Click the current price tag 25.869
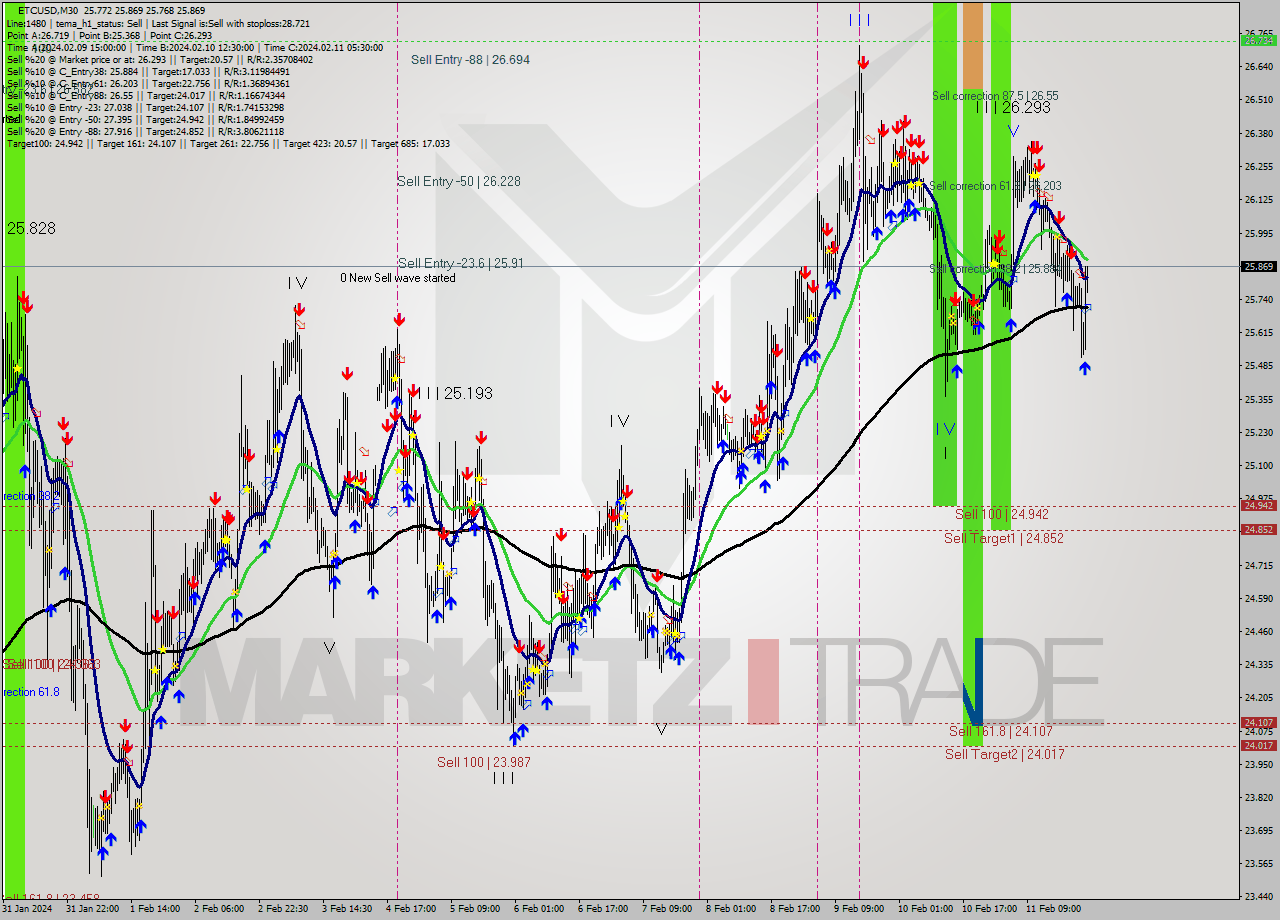This screenshot has height=920, width=1280. click(1258, 267)
